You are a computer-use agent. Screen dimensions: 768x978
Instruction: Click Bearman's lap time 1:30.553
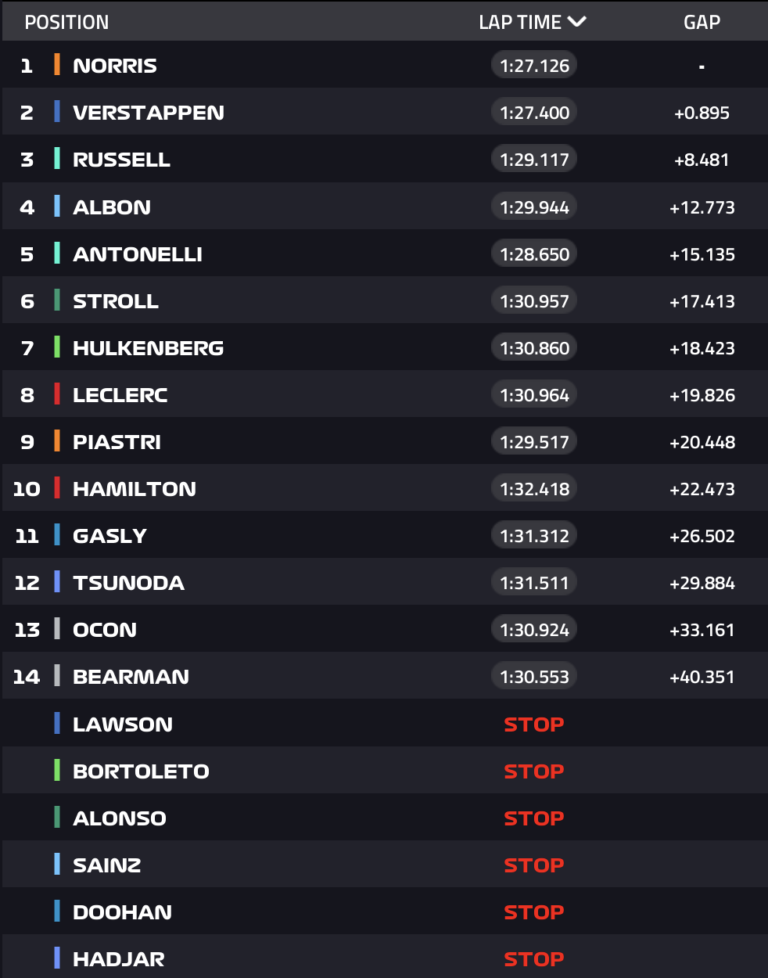(534, 677)
